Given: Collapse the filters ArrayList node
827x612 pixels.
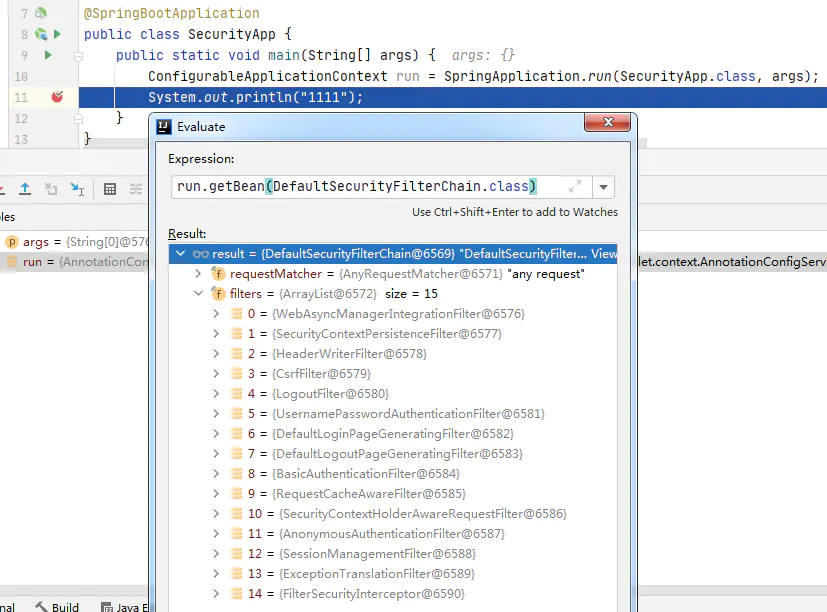Looking at the screenshot, I should pyautogui.click(x=198, y=294).
